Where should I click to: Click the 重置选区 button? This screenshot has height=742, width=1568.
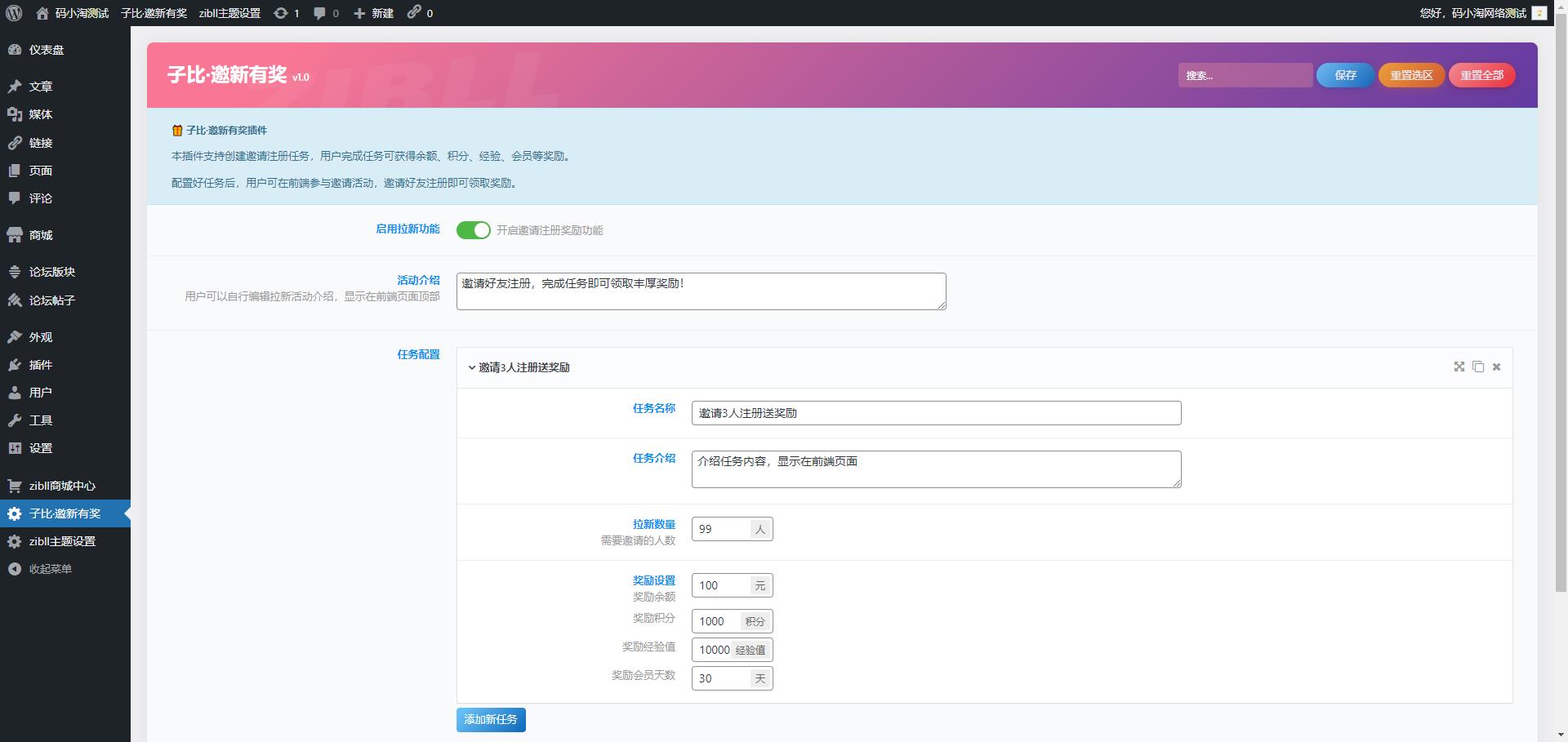(x=1412, y=75)
